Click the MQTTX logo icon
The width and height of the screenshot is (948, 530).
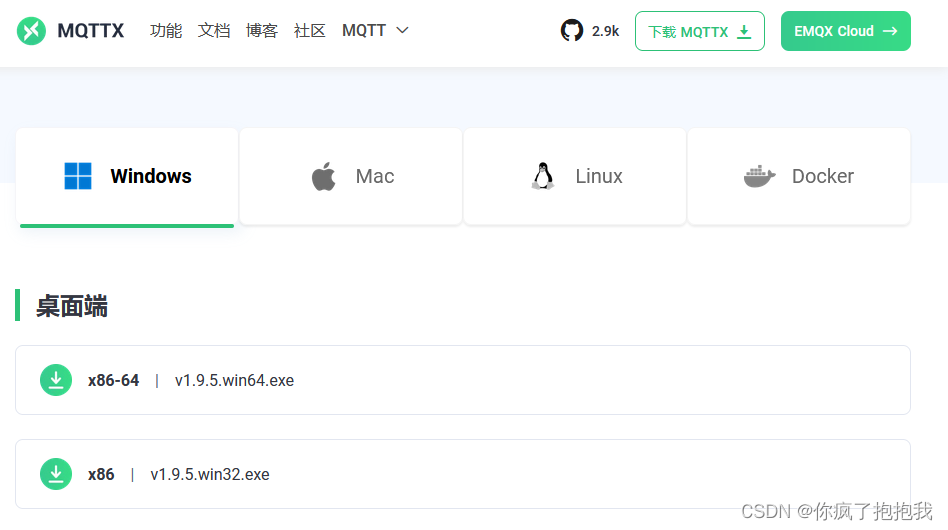coord(31,31)
